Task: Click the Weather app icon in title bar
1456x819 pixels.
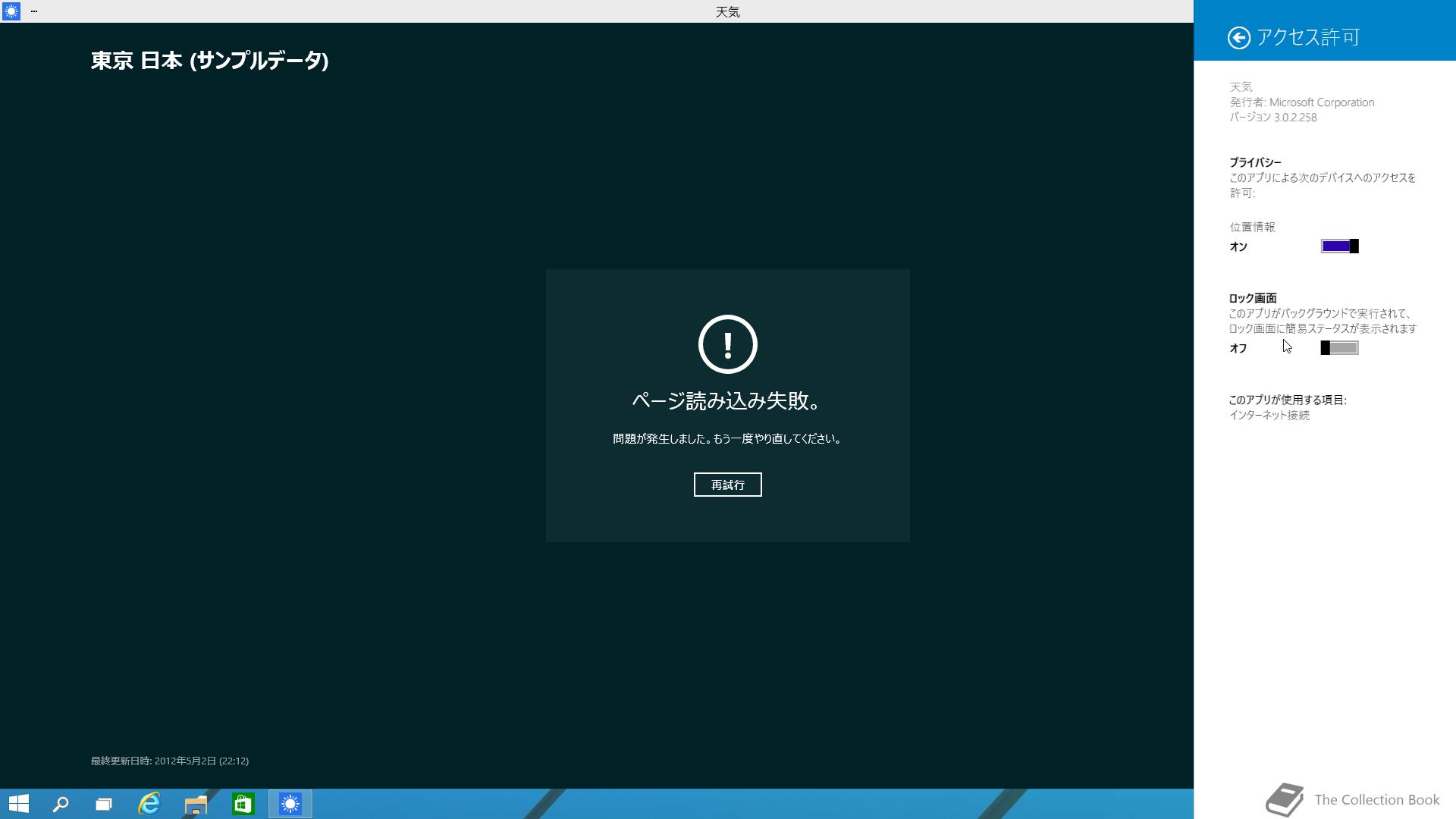Action: 11,11
